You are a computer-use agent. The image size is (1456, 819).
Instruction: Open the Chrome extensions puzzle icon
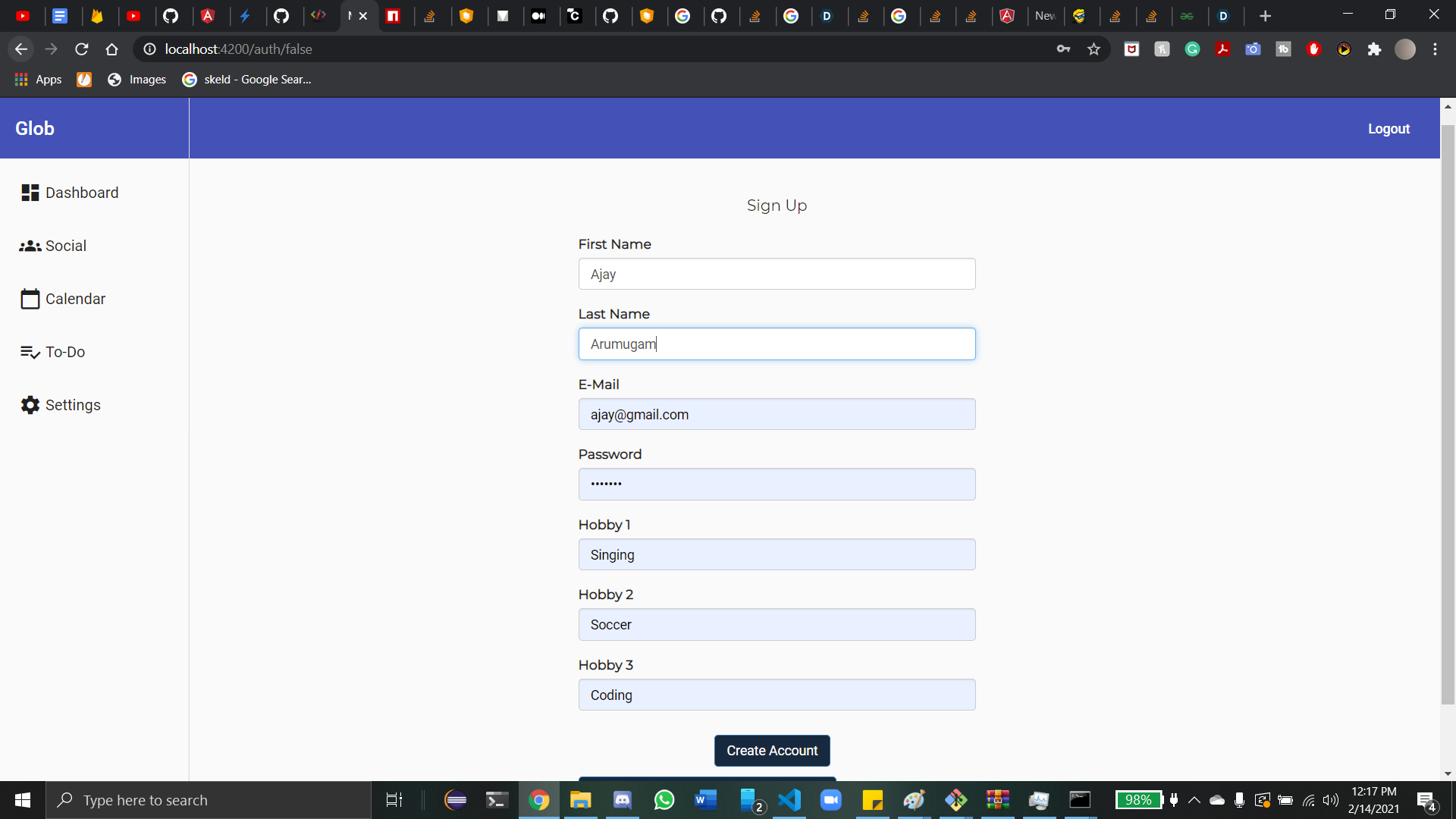[1374, 49]
